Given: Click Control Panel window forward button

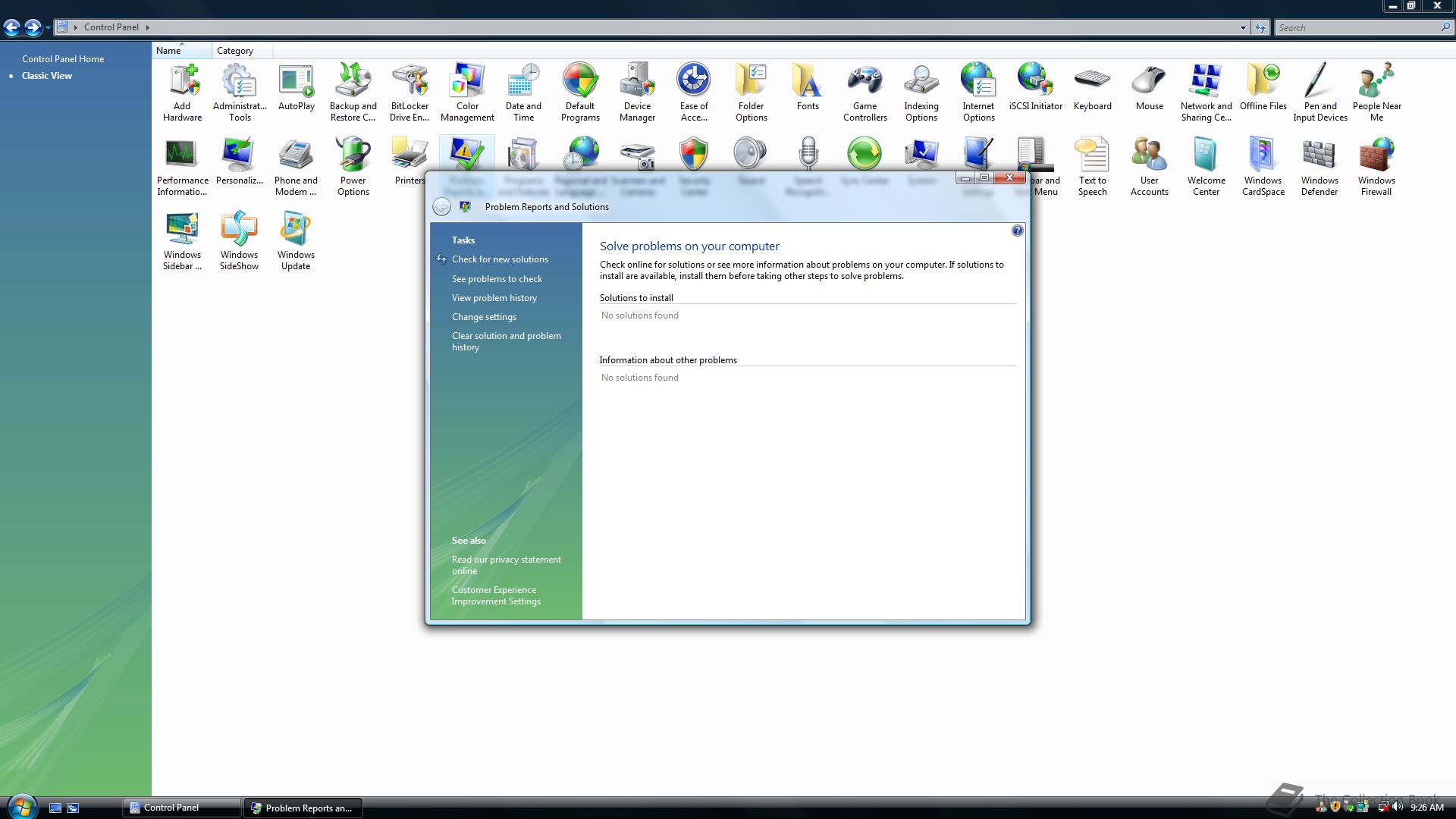Looking at the screenshot, I should (33, 28).
